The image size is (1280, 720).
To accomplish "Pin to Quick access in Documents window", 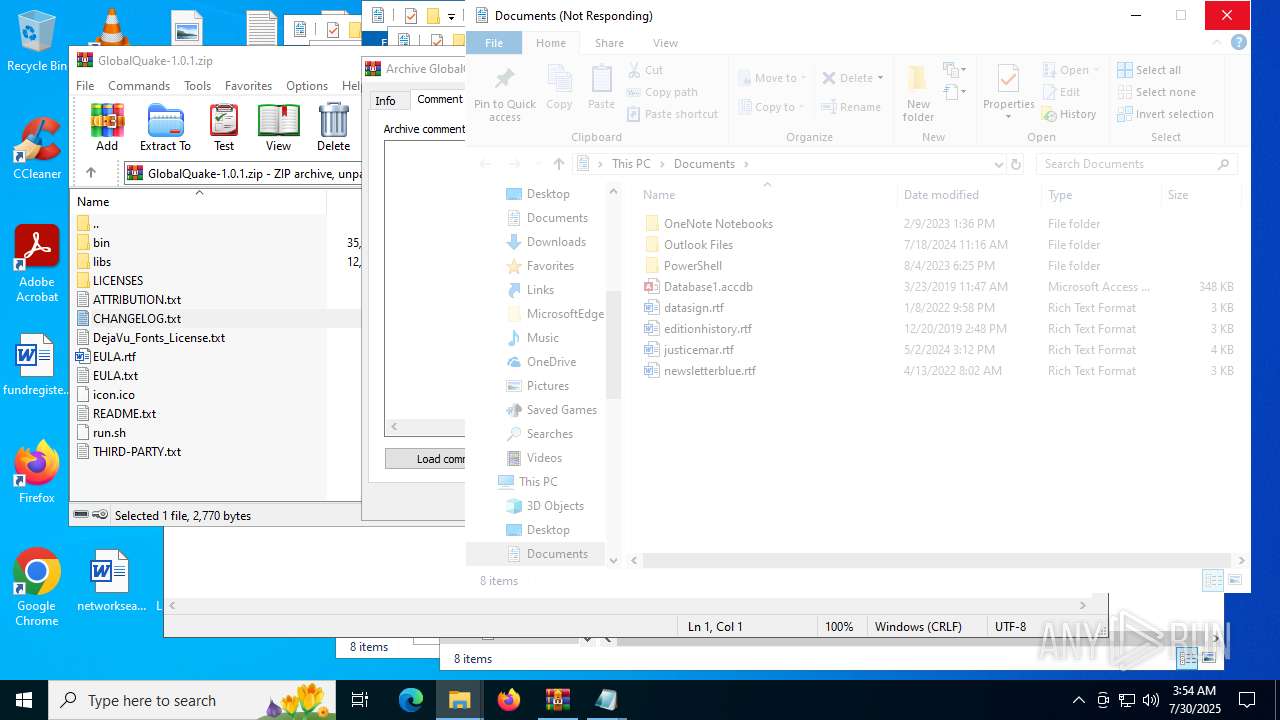I will pos(505,95).
